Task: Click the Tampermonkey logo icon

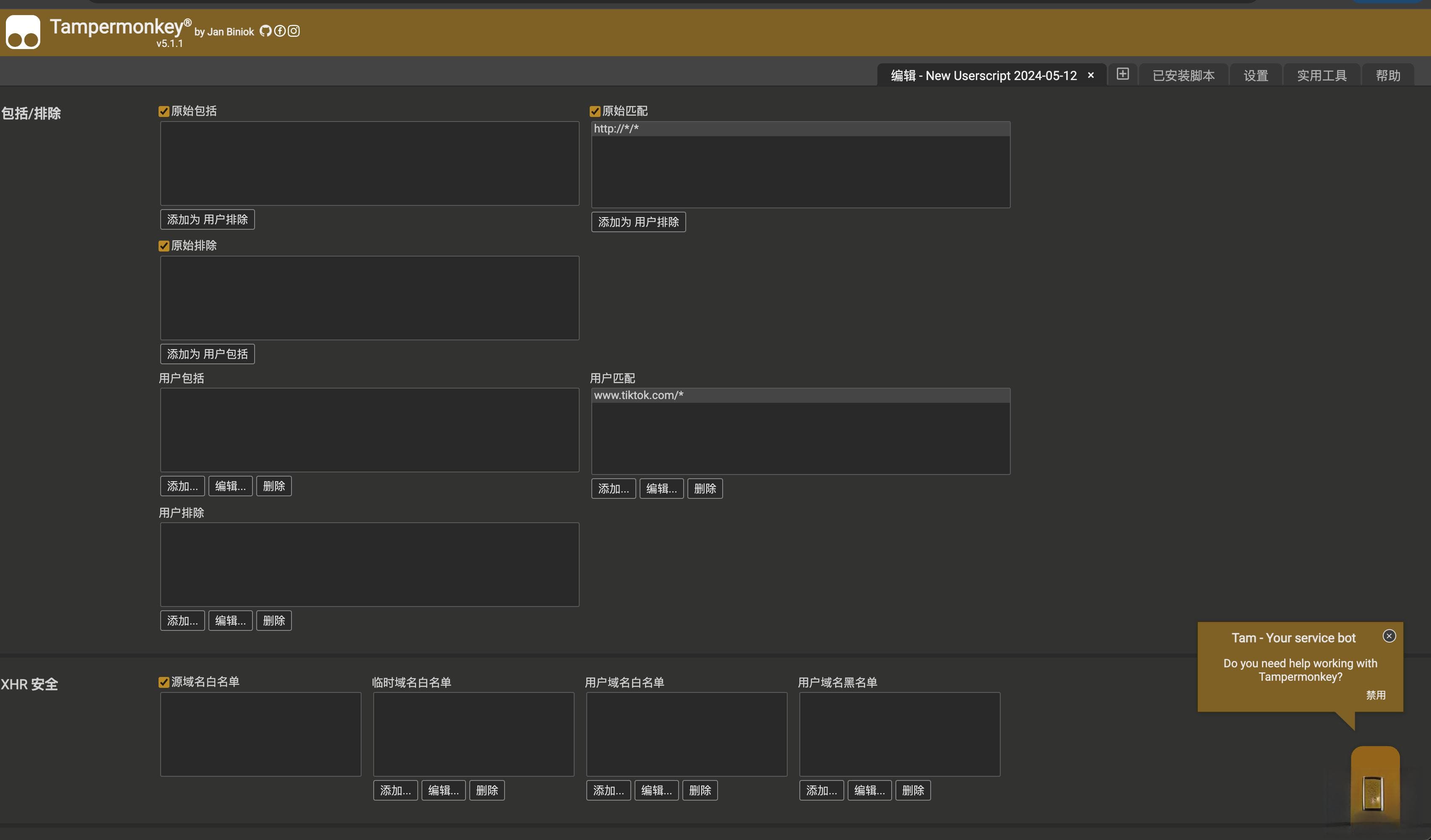Action: [x=23, y=32]
